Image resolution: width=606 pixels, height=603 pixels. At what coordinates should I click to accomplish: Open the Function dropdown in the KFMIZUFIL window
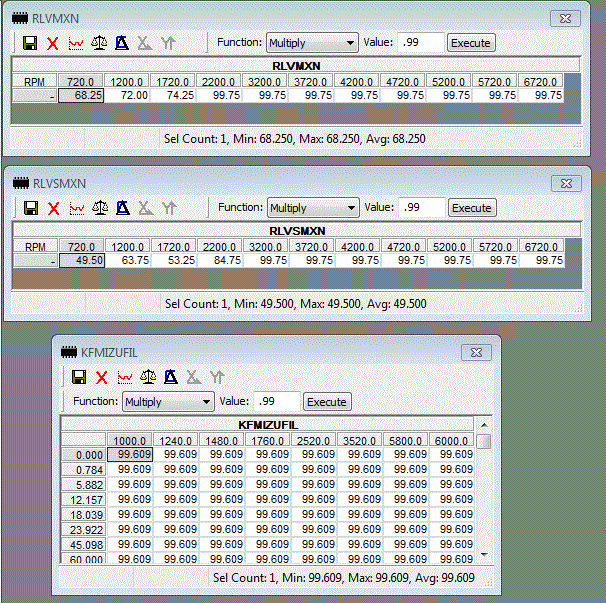(x=168, y=402)
